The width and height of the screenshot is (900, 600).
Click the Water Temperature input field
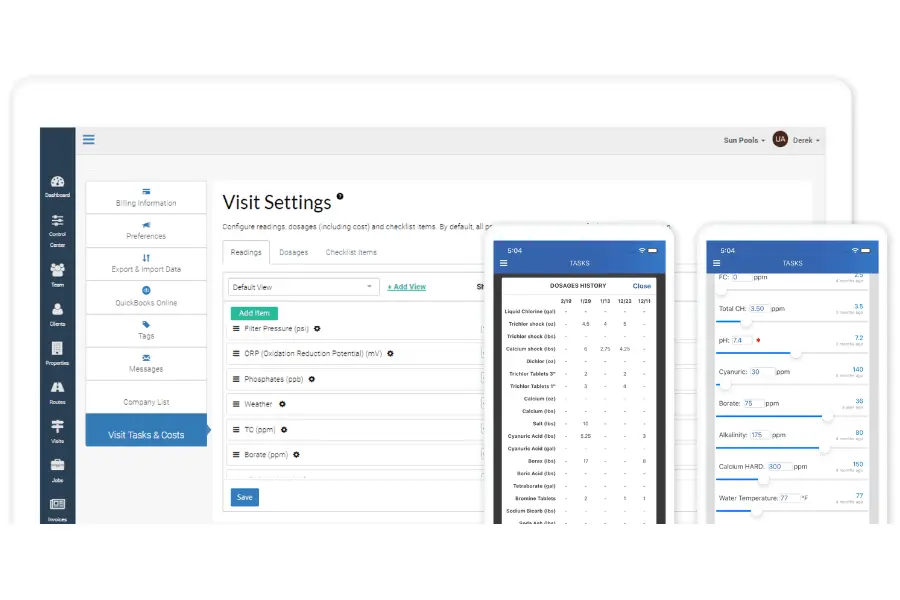pyautogui.click(x=789, y=498)
